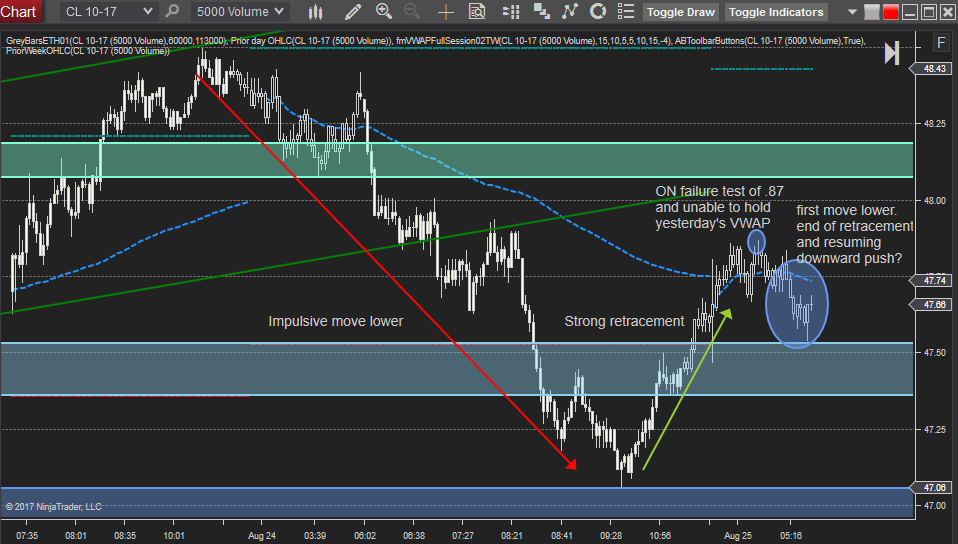
Task: Click the Chart title tab
Action: click(x=20, y=12)
